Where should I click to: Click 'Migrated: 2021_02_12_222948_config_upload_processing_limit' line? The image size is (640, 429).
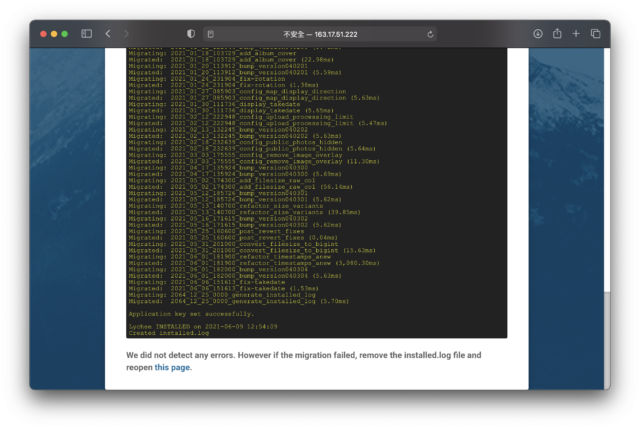258,123
